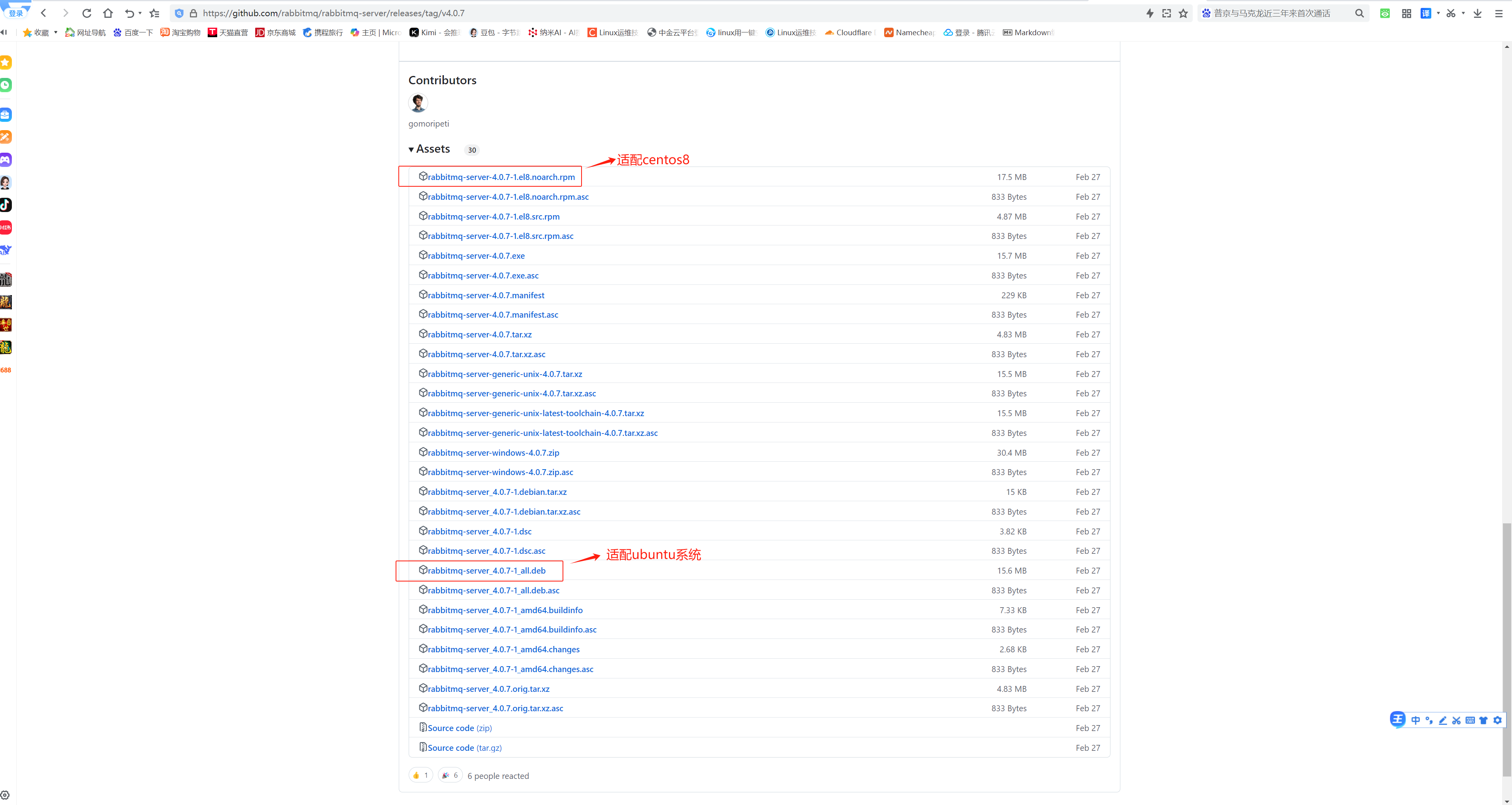Open dropdown arrow beside translate icon
Image resolution: width=1512 pixels, height=805 pixels.
(x=1438, y=13)
